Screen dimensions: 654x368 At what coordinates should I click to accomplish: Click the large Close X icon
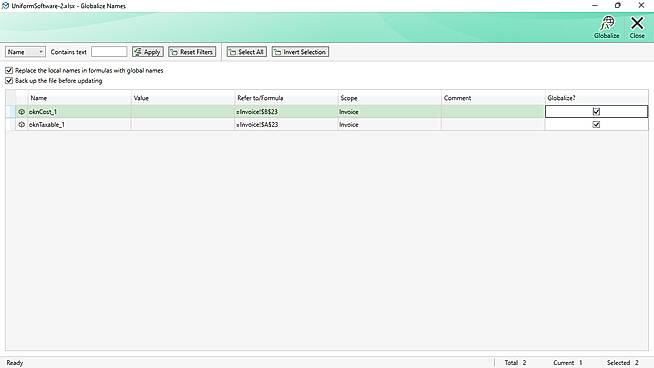[637, 23]
